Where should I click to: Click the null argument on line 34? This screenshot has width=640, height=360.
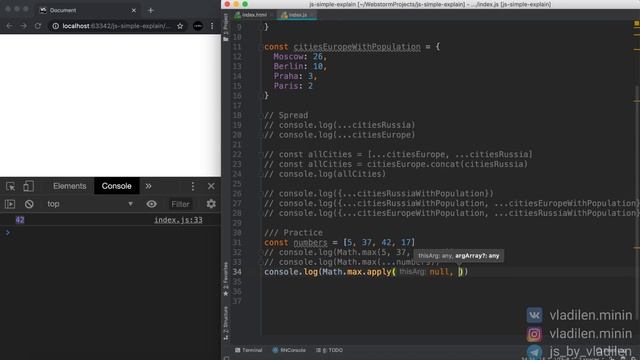[439, 272]
